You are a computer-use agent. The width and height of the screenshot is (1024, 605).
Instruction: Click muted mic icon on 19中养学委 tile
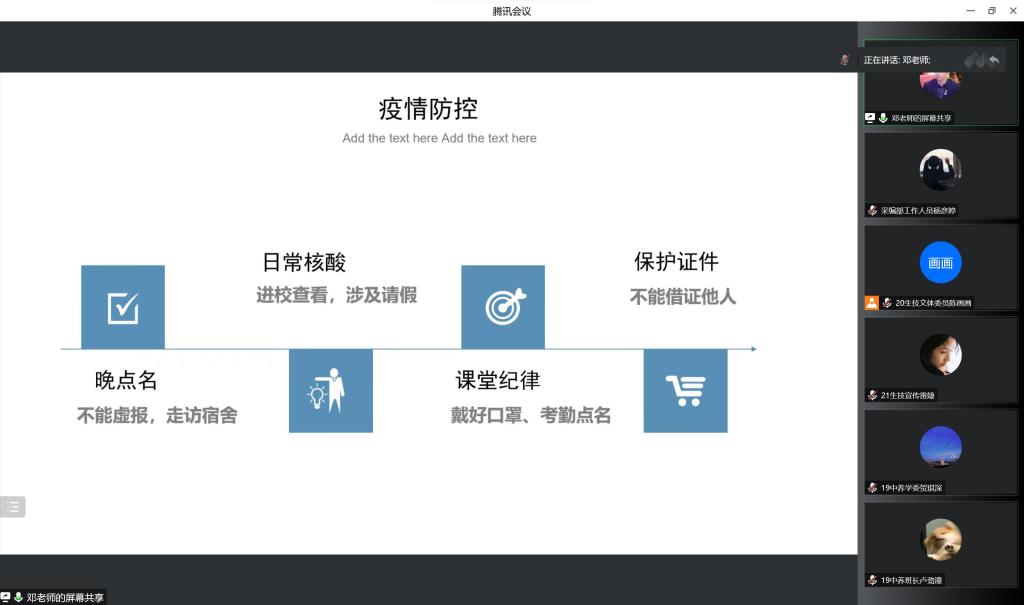tap(872, 488)
